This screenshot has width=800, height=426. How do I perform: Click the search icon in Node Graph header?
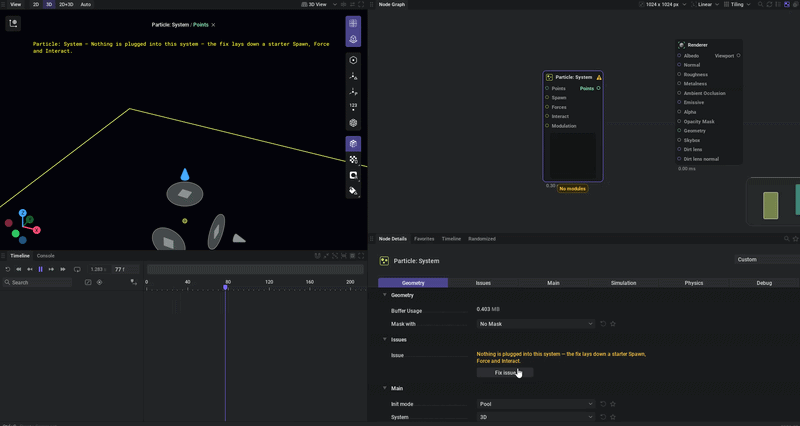point(760,4)
